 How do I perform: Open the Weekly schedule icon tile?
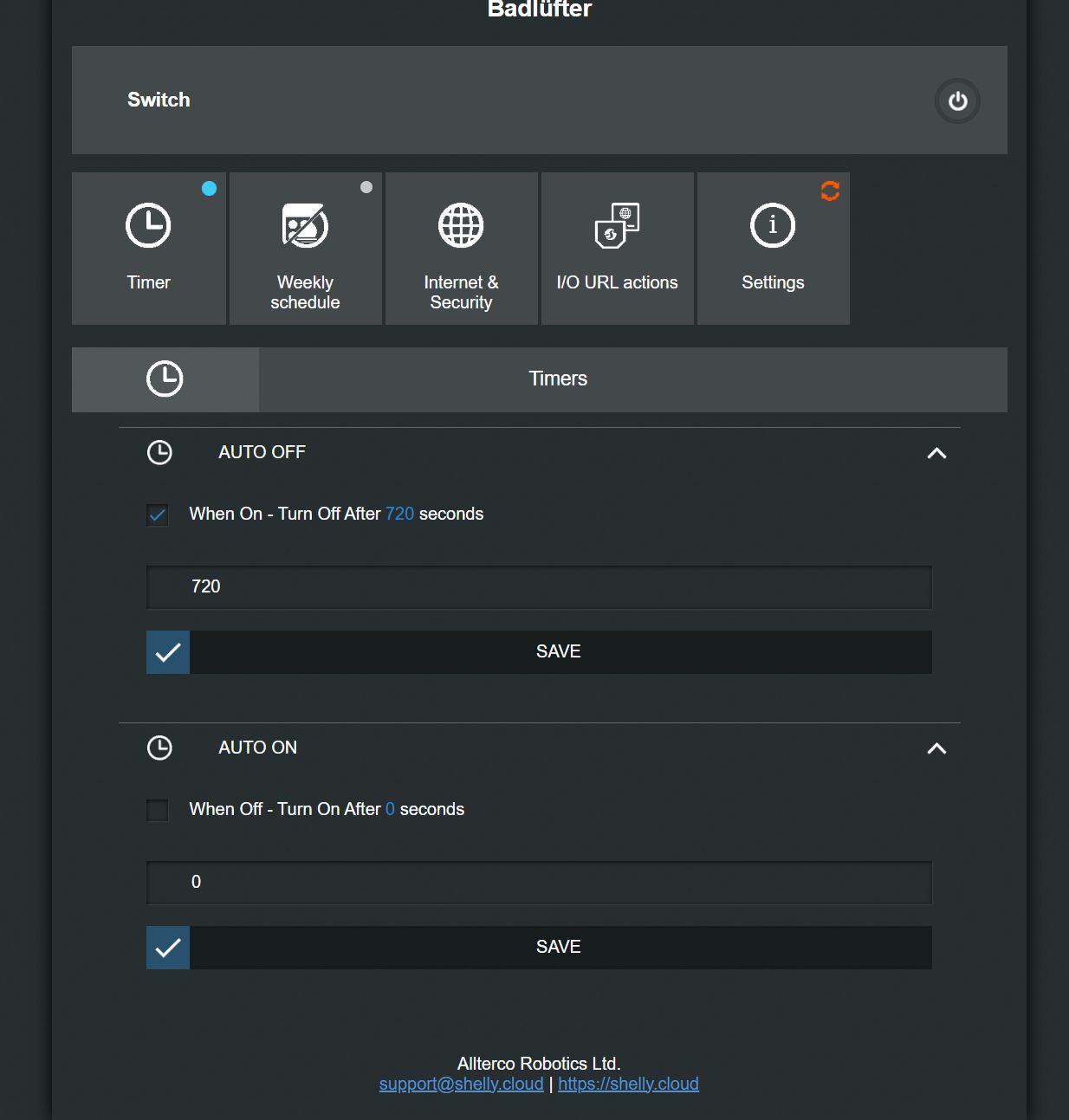(305, 226)
